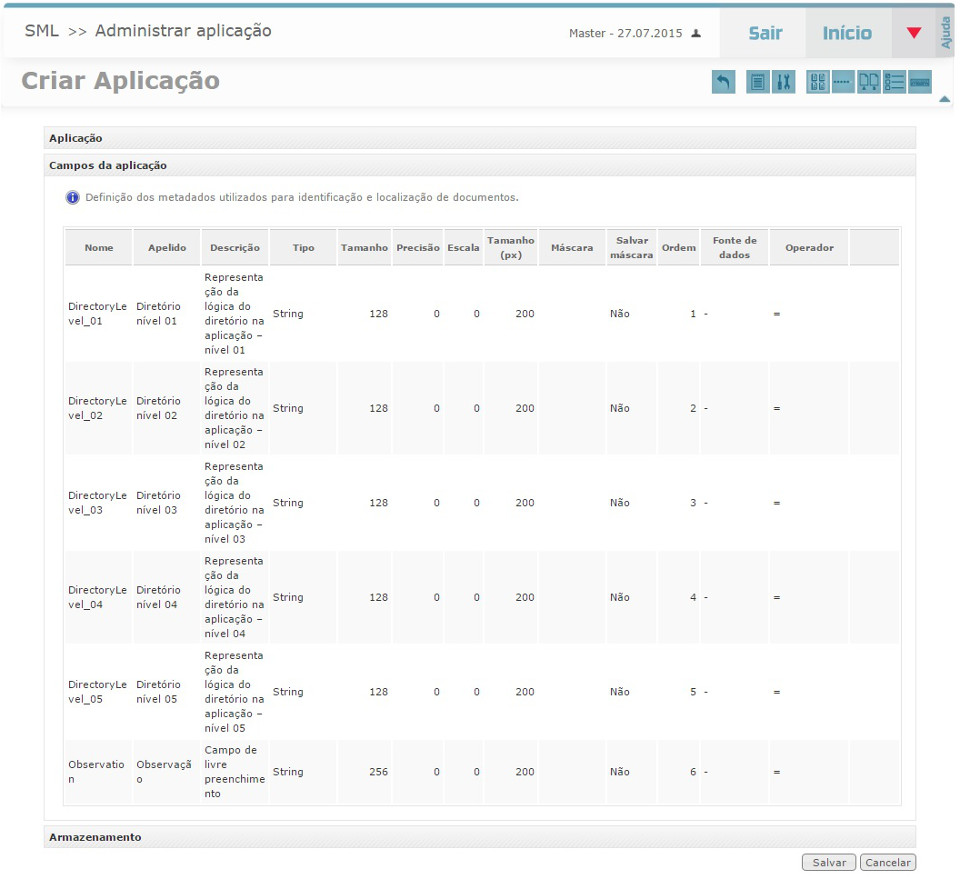Click the document page toolbar icon
The height and width of the screenshot is (879, 960).
click(x=758, y=82)
